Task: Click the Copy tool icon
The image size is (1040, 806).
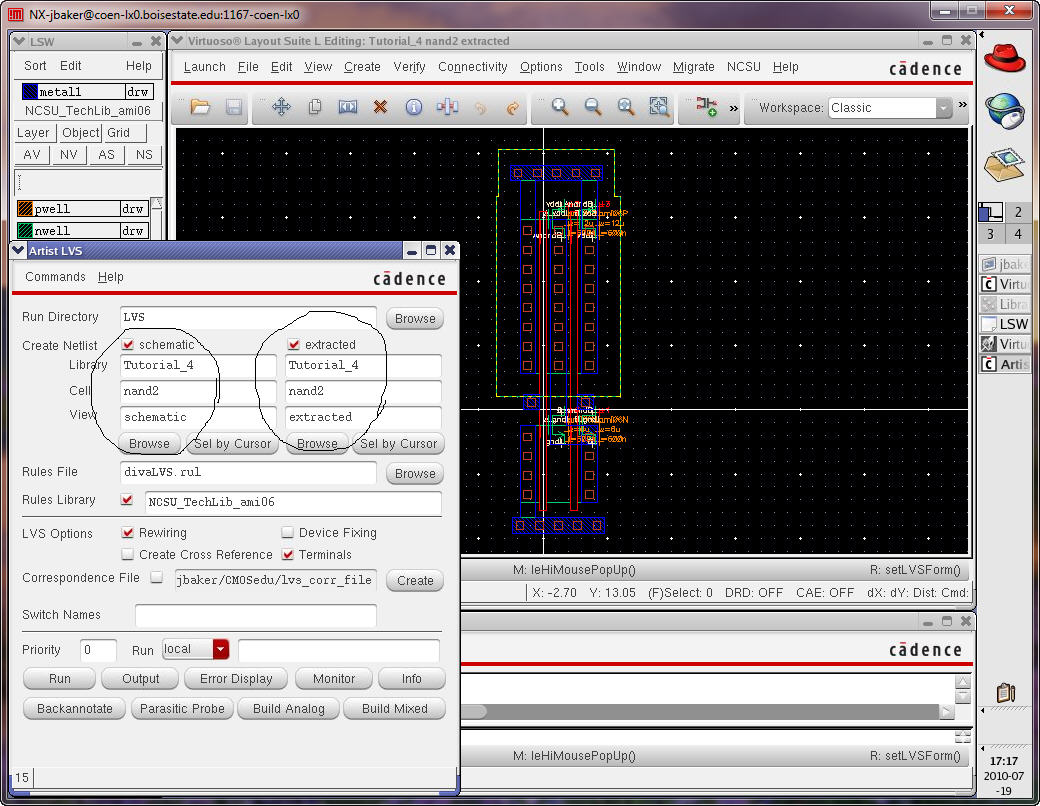Action: pyautogui.click(x=315, y=108)
